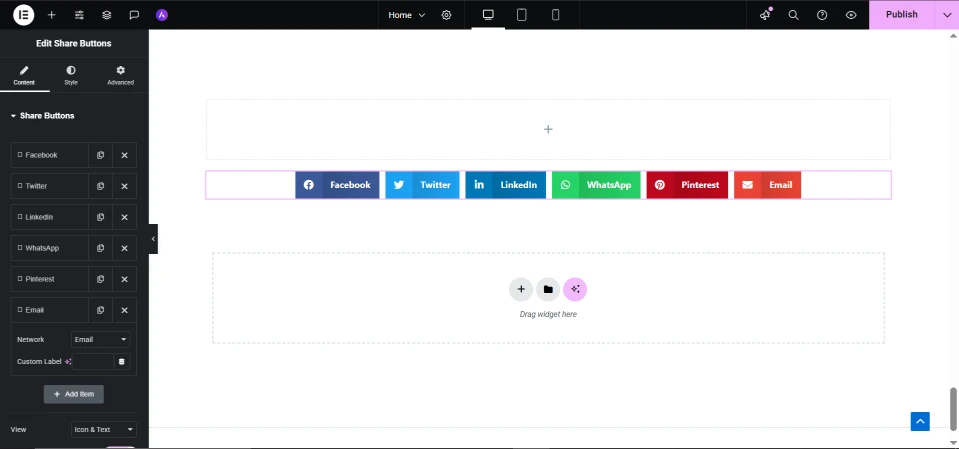Remove the Twitter item

tap(124, 186)
